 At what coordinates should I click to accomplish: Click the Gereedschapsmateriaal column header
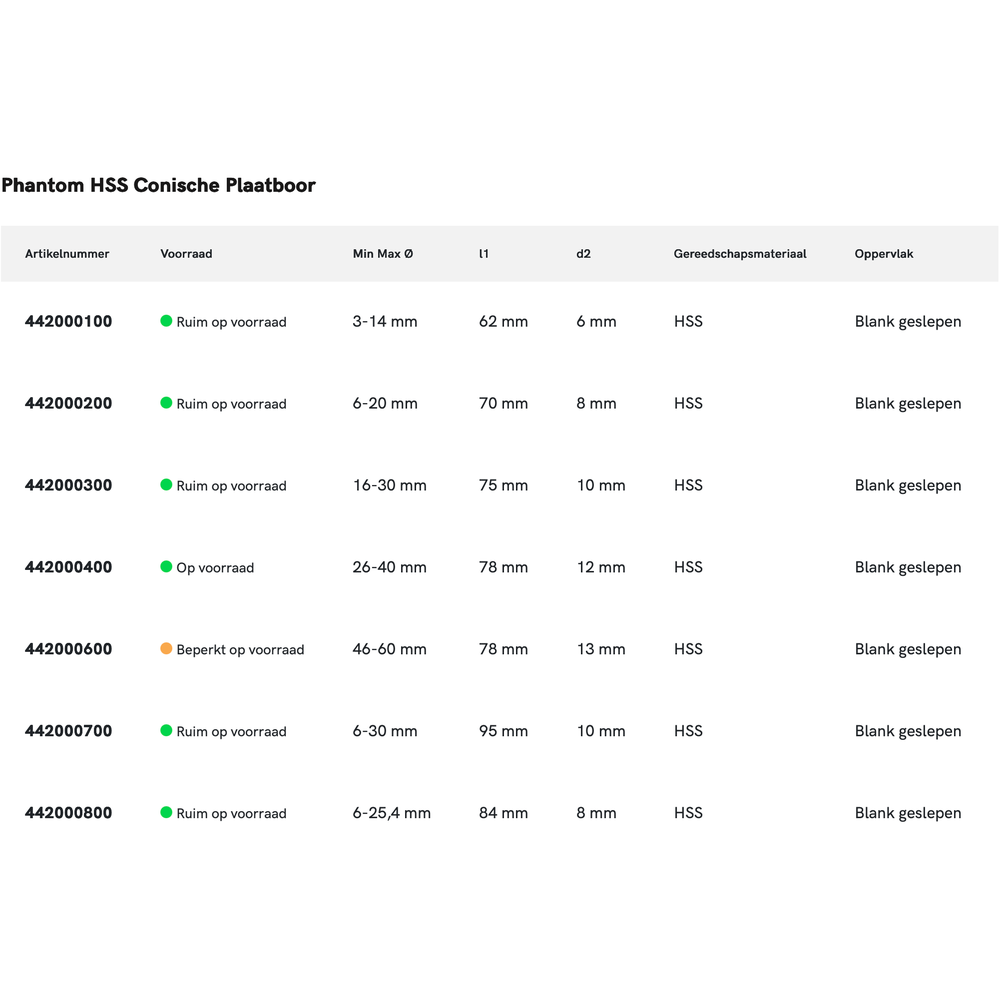(740, 254)
